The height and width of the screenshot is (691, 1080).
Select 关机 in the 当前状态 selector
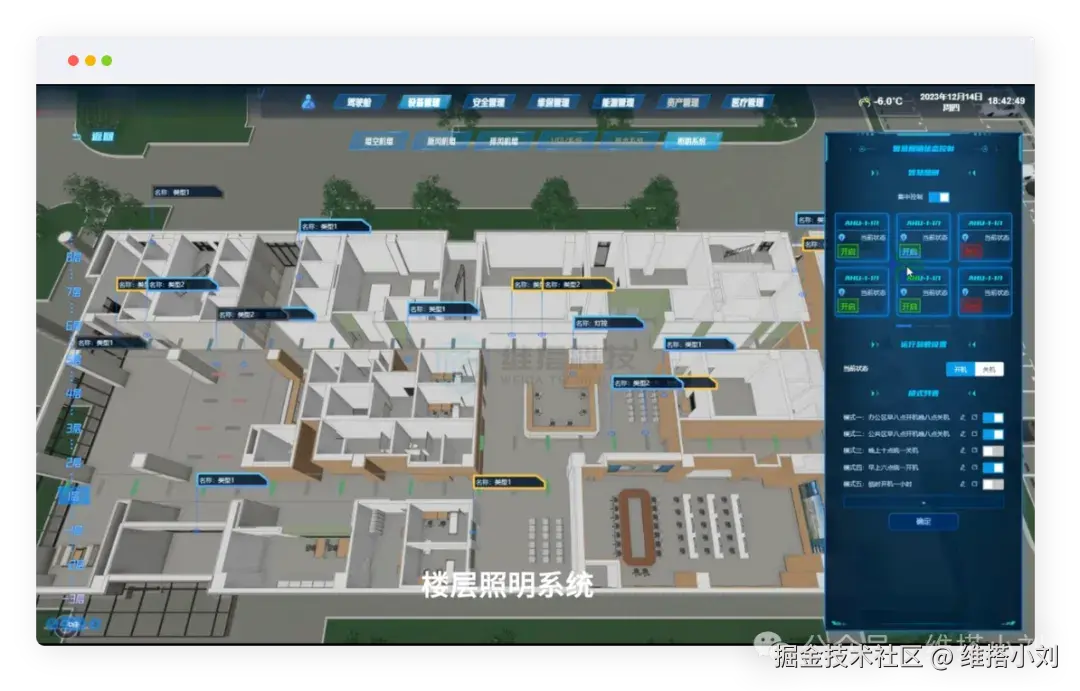[989, 369]
